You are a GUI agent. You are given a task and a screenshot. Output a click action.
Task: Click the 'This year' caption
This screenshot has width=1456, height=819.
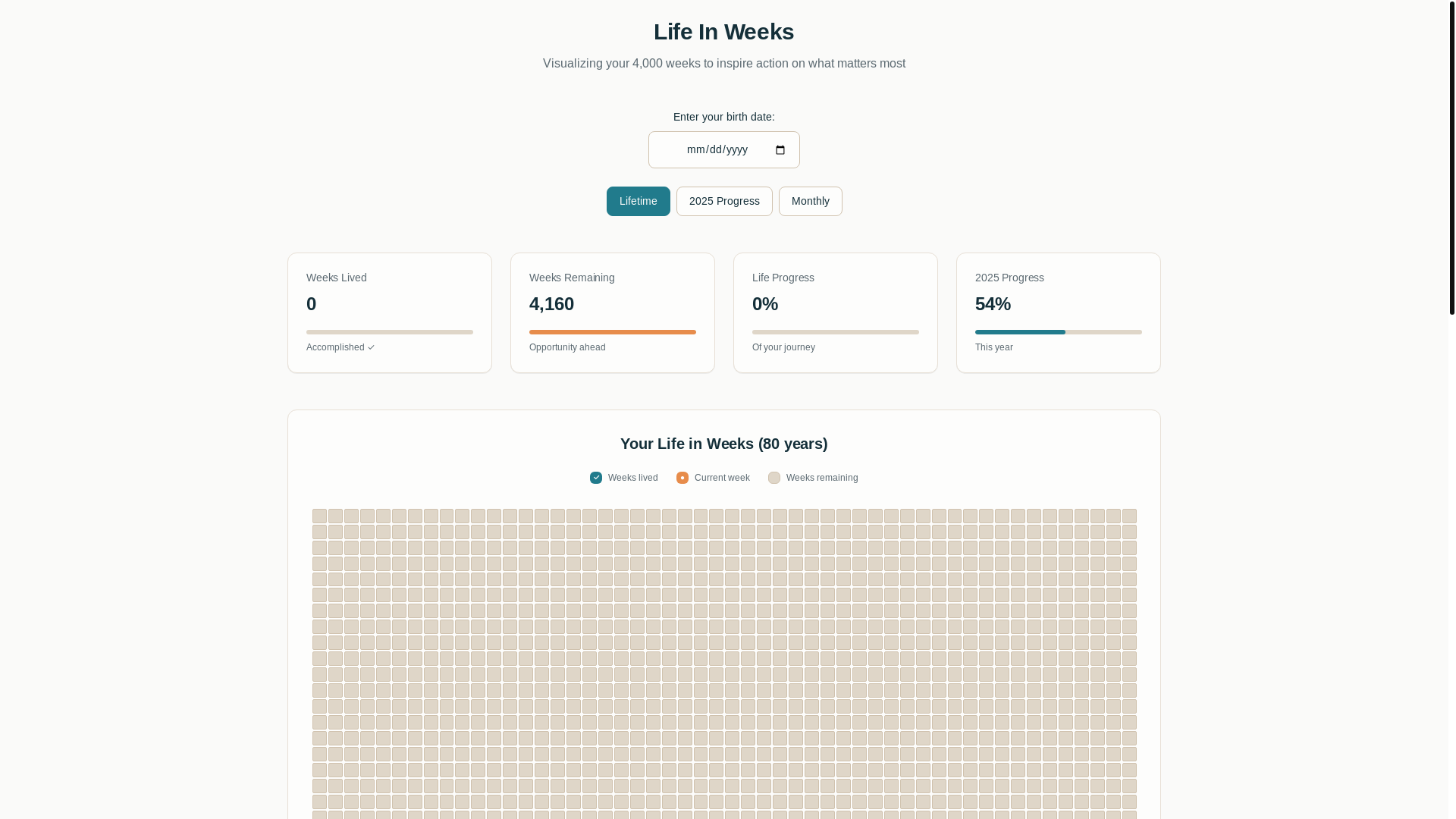(994, 347)
